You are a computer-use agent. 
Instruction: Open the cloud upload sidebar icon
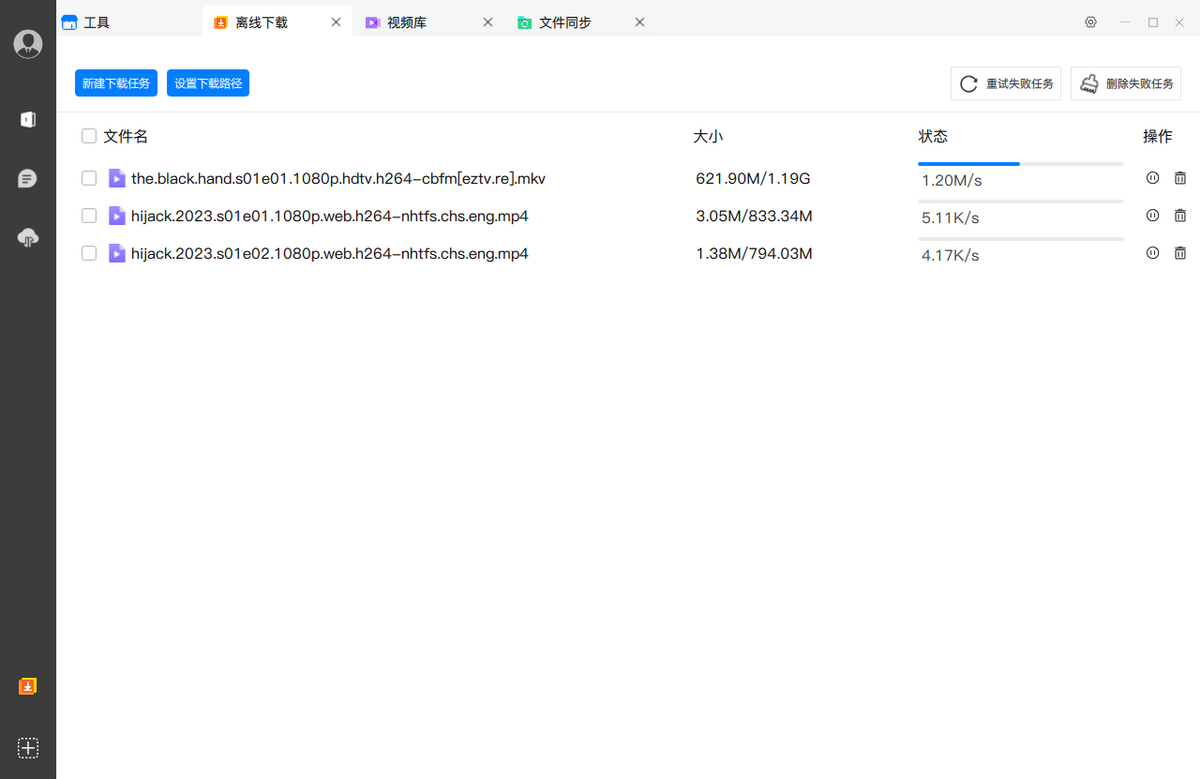28,237
